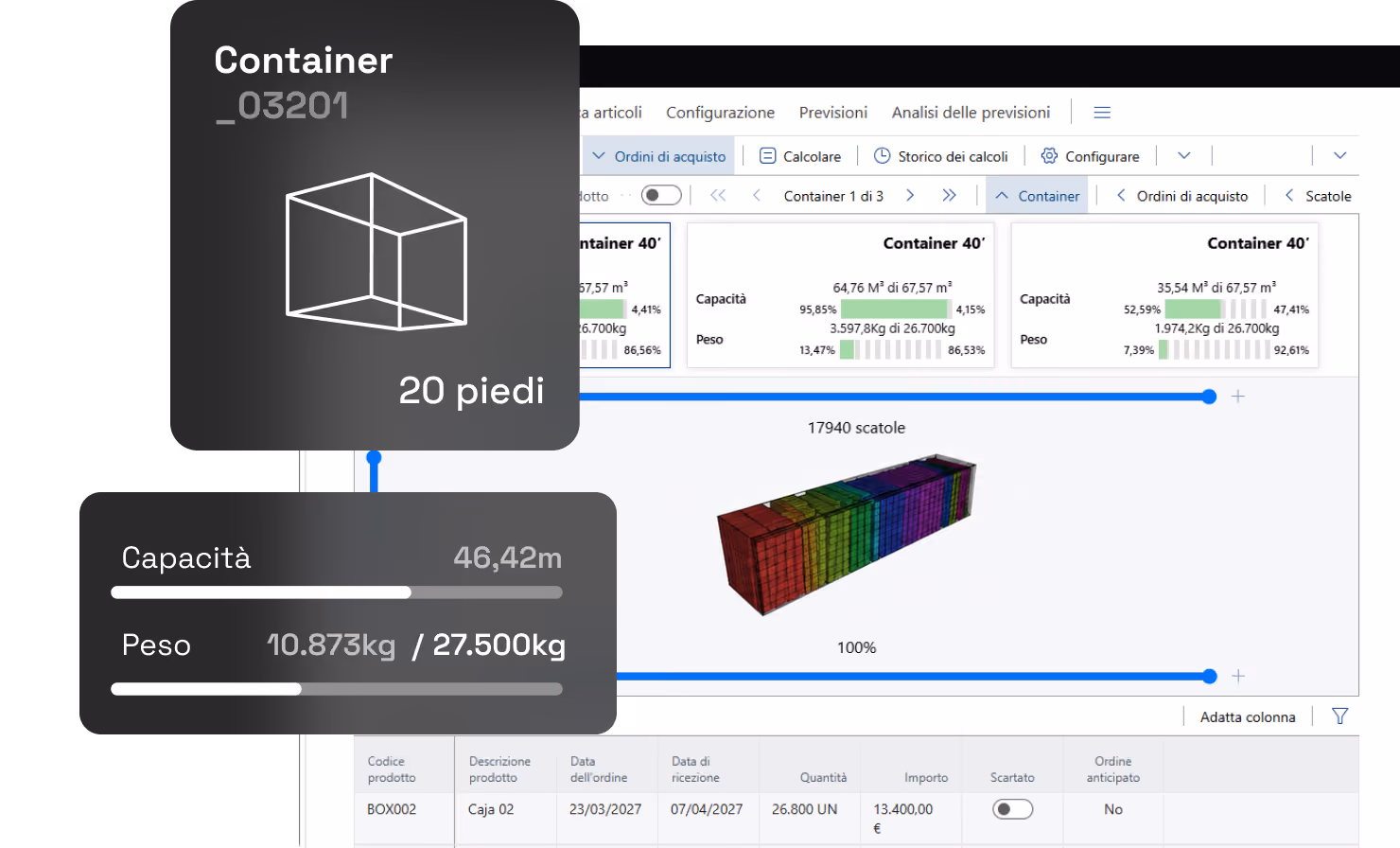Click the Configurare button
Image resolution: width=1400 pixels, height=848 pixels.
tap(1090, 156)
